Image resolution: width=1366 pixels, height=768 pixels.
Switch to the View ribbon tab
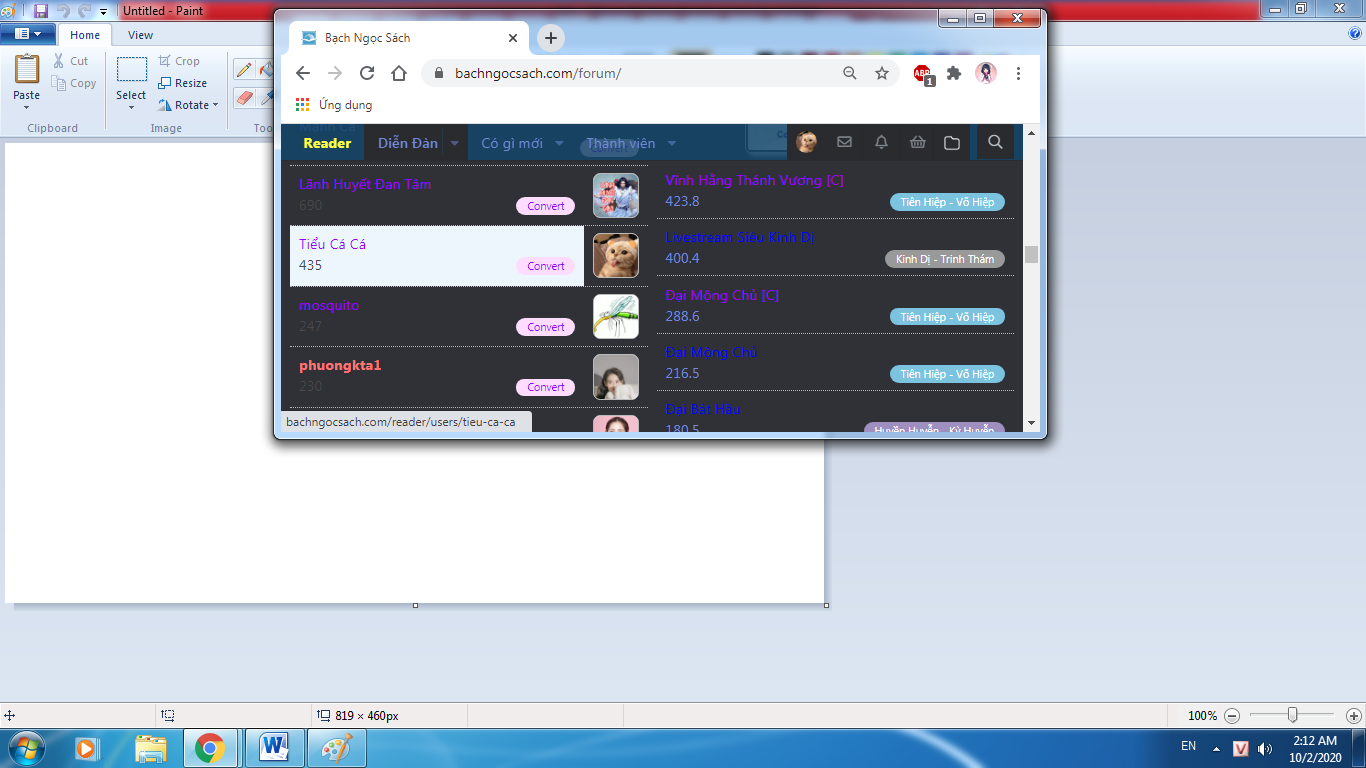140,35
